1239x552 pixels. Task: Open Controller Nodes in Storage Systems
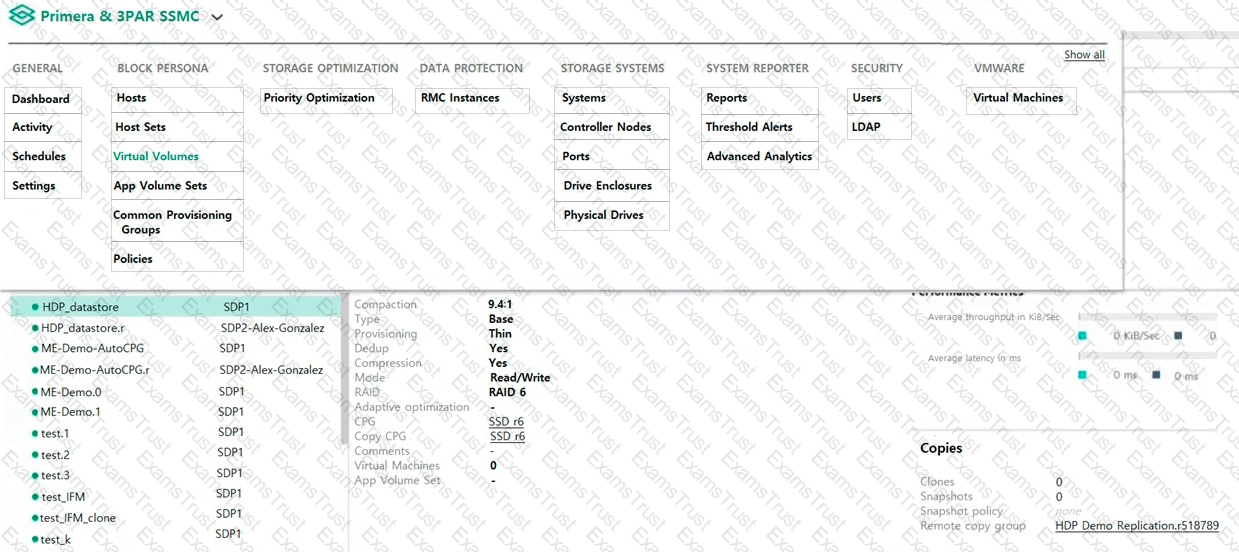pyautogui.click(x=605, y=127)
